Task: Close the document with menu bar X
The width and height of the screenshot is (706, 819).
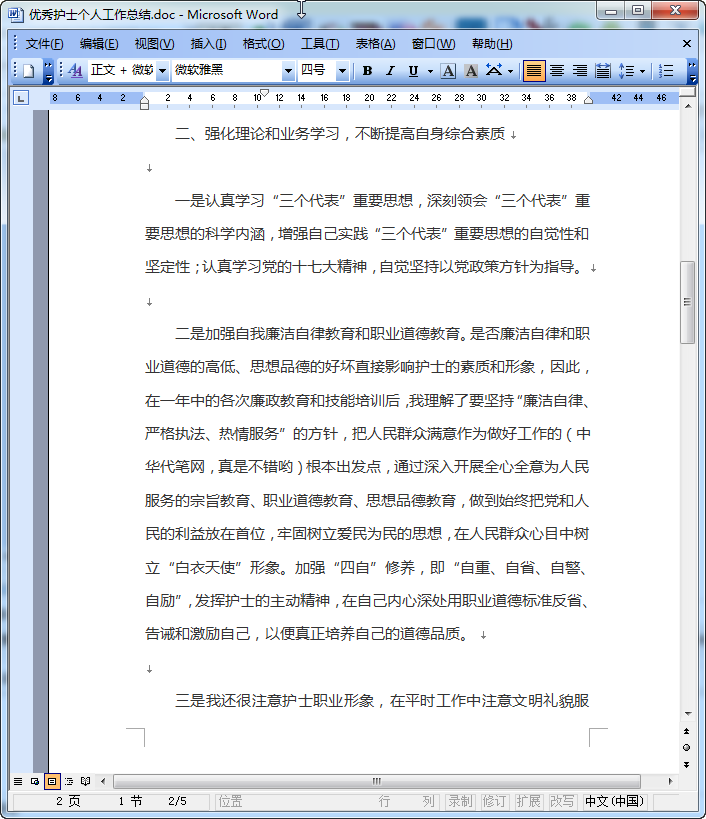Action: (687, 44)
